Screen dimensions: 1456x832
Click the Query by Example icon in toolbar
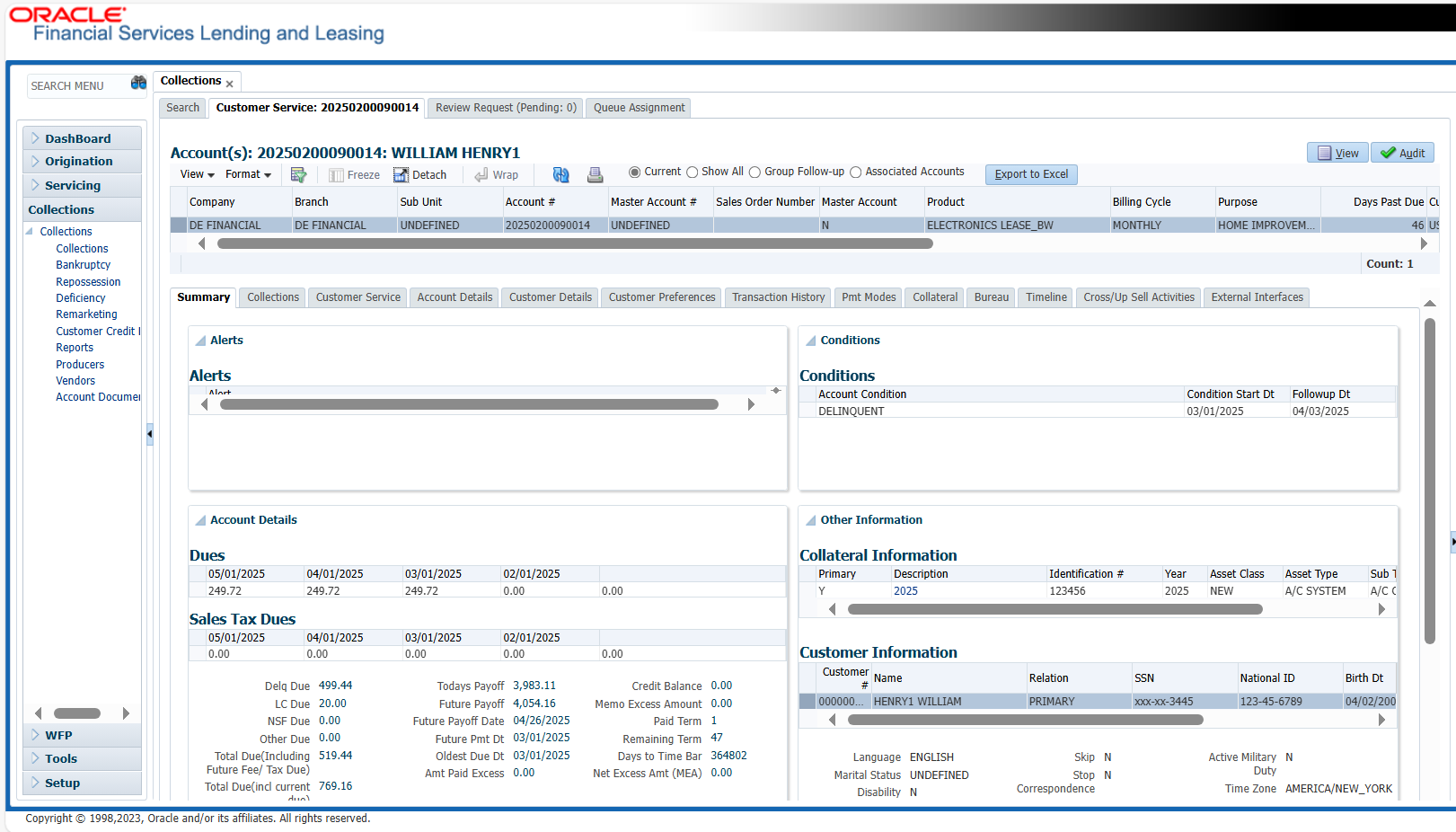[299, 174]
